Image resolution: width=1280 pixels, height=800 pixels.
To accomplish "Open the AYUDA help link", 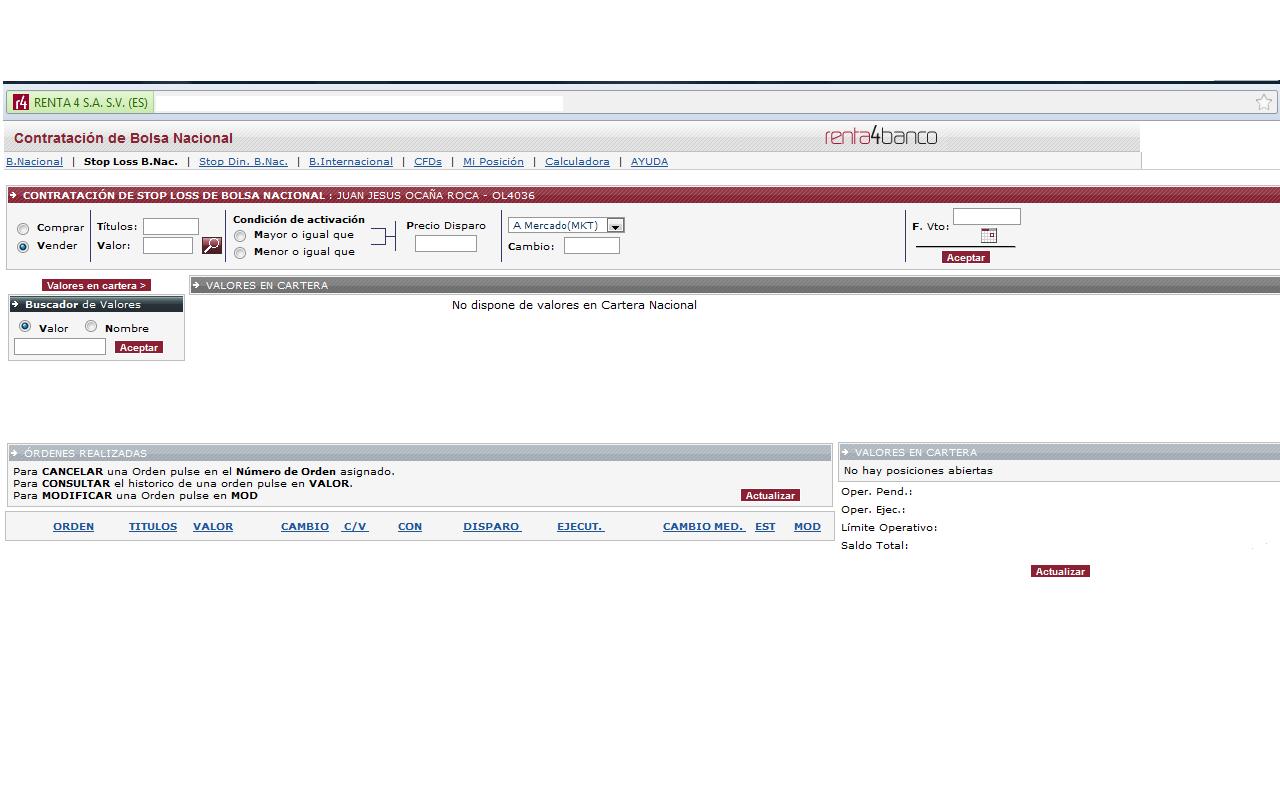I will (x=649, y=161).
